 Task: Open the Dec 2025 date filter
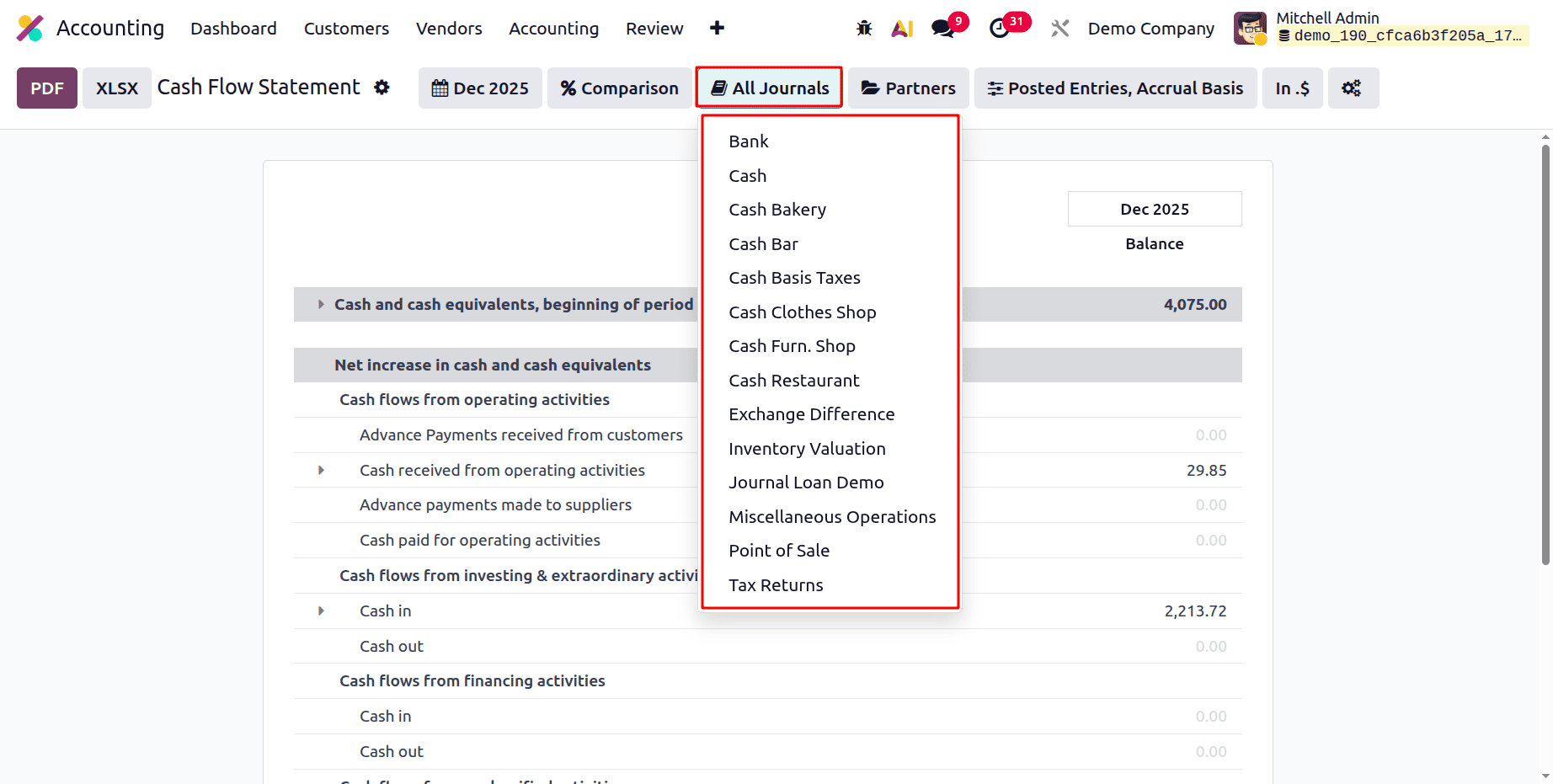coord(480,88)
